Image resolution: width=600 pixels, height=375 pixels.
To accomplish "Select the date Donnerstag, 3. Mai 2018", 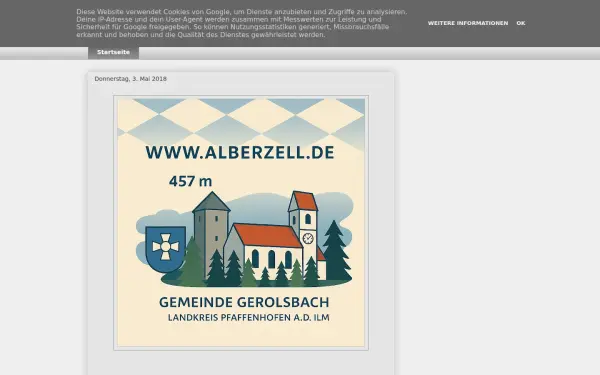I will (x=130, y=79).
